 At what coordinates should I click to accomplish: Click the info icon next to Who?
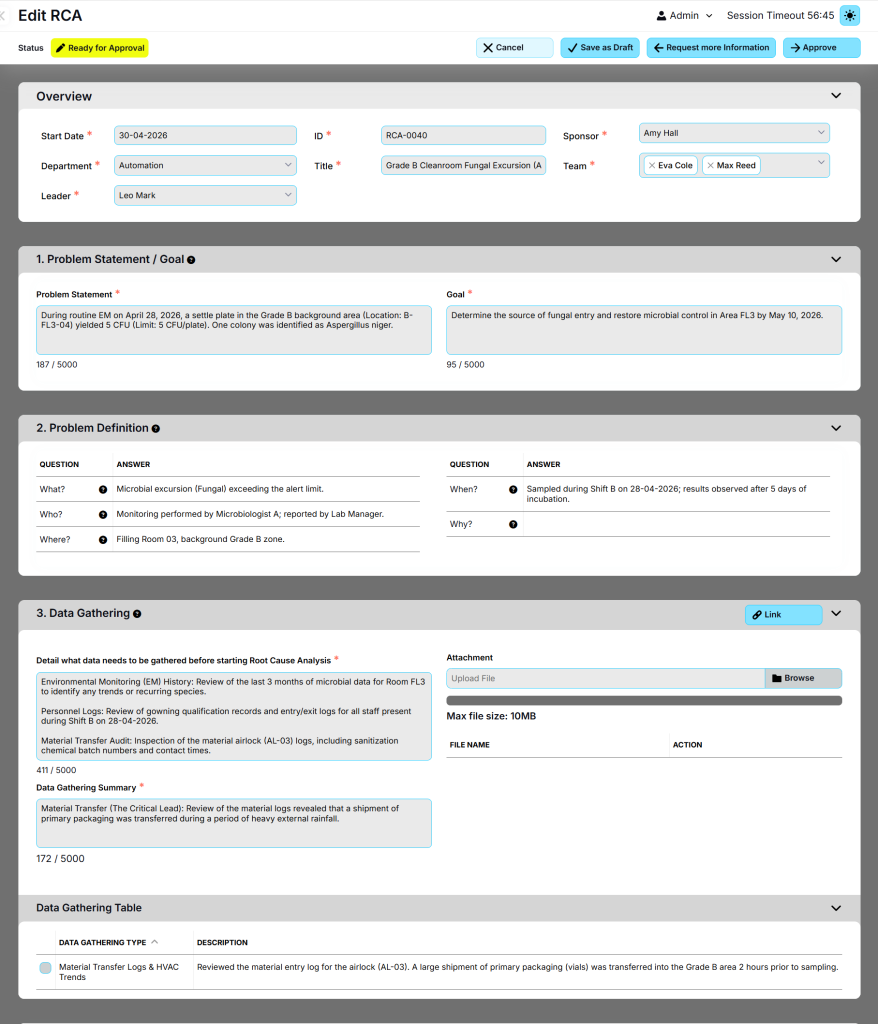point(103,515)
